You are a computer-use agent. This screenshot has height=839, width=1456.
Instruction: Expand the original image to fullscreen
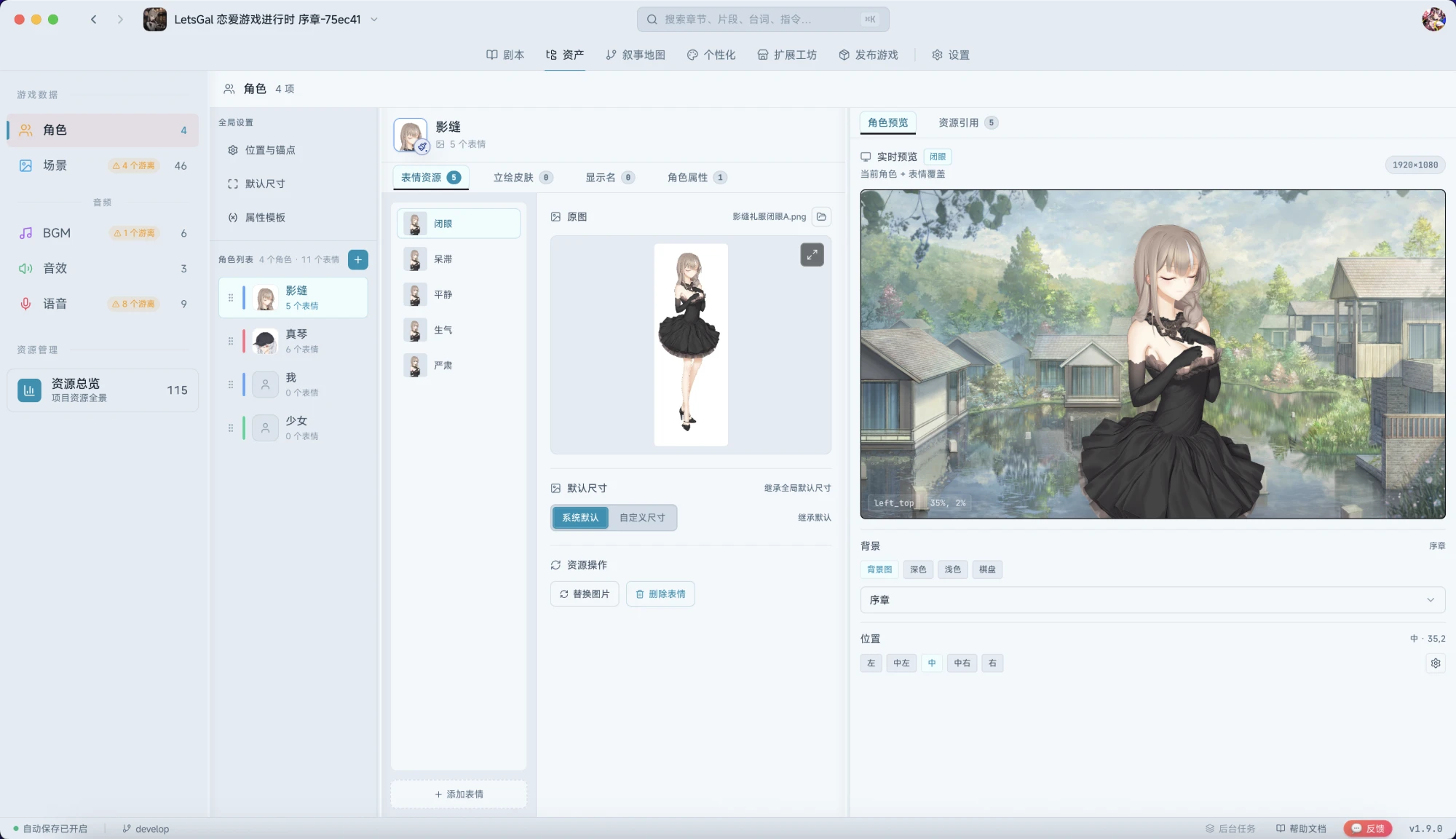tap(812, 255)
